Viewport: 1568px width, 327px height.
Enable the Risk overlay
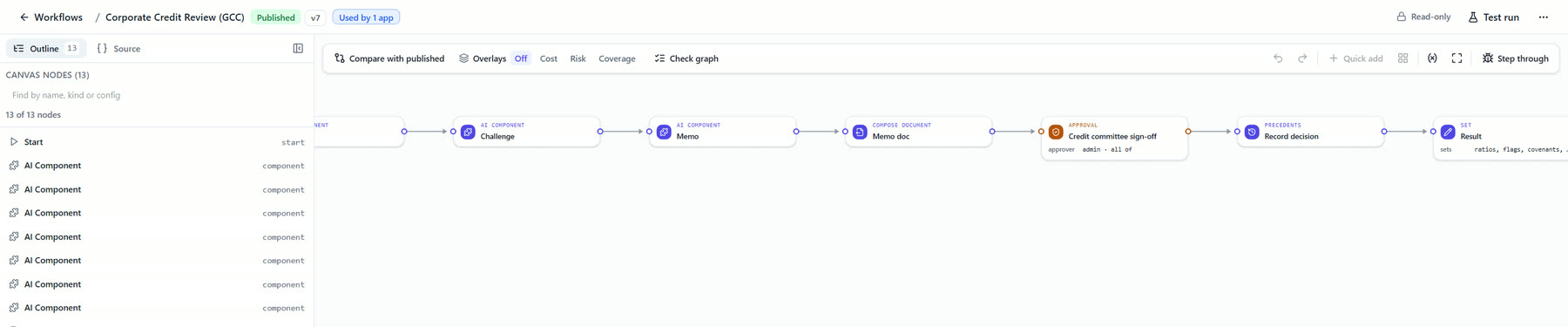pos(578,58)
